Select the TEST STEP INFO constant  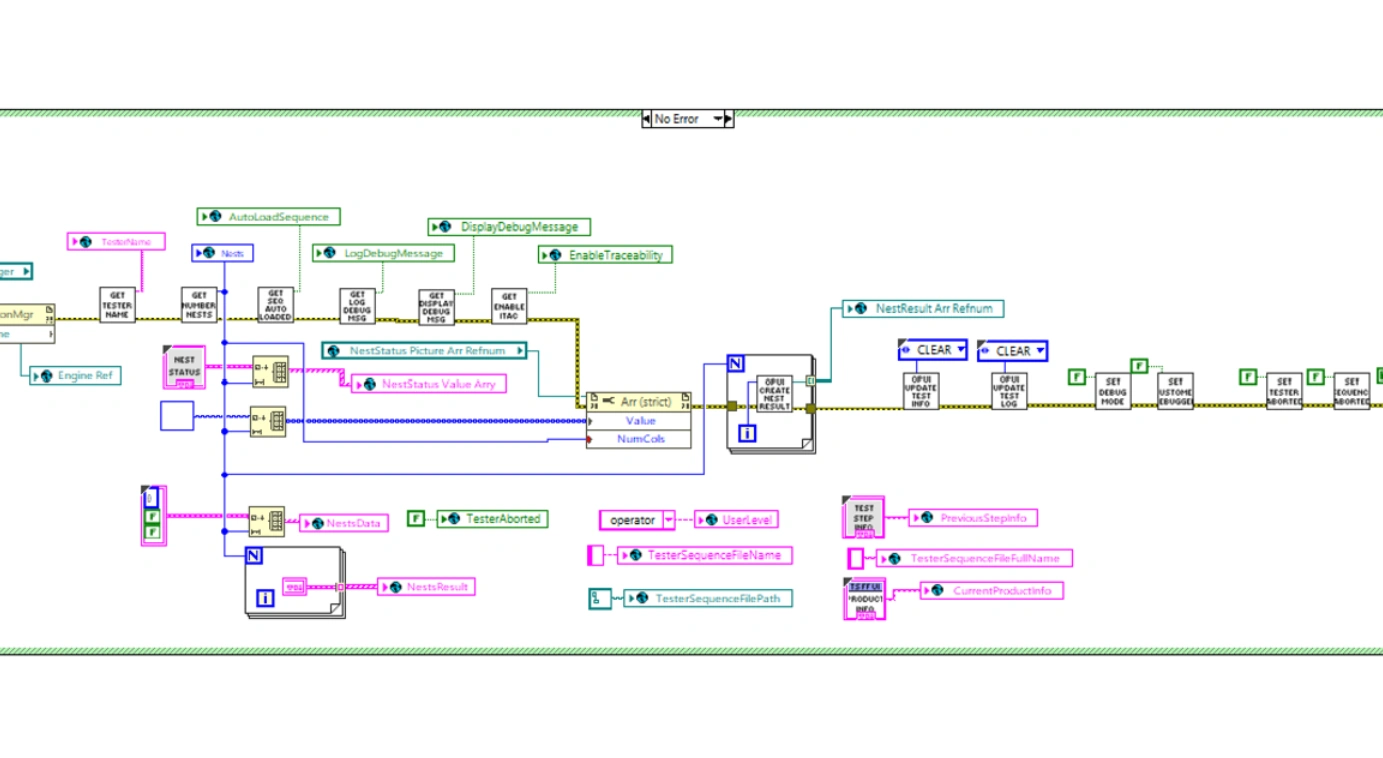click(864, 517)
